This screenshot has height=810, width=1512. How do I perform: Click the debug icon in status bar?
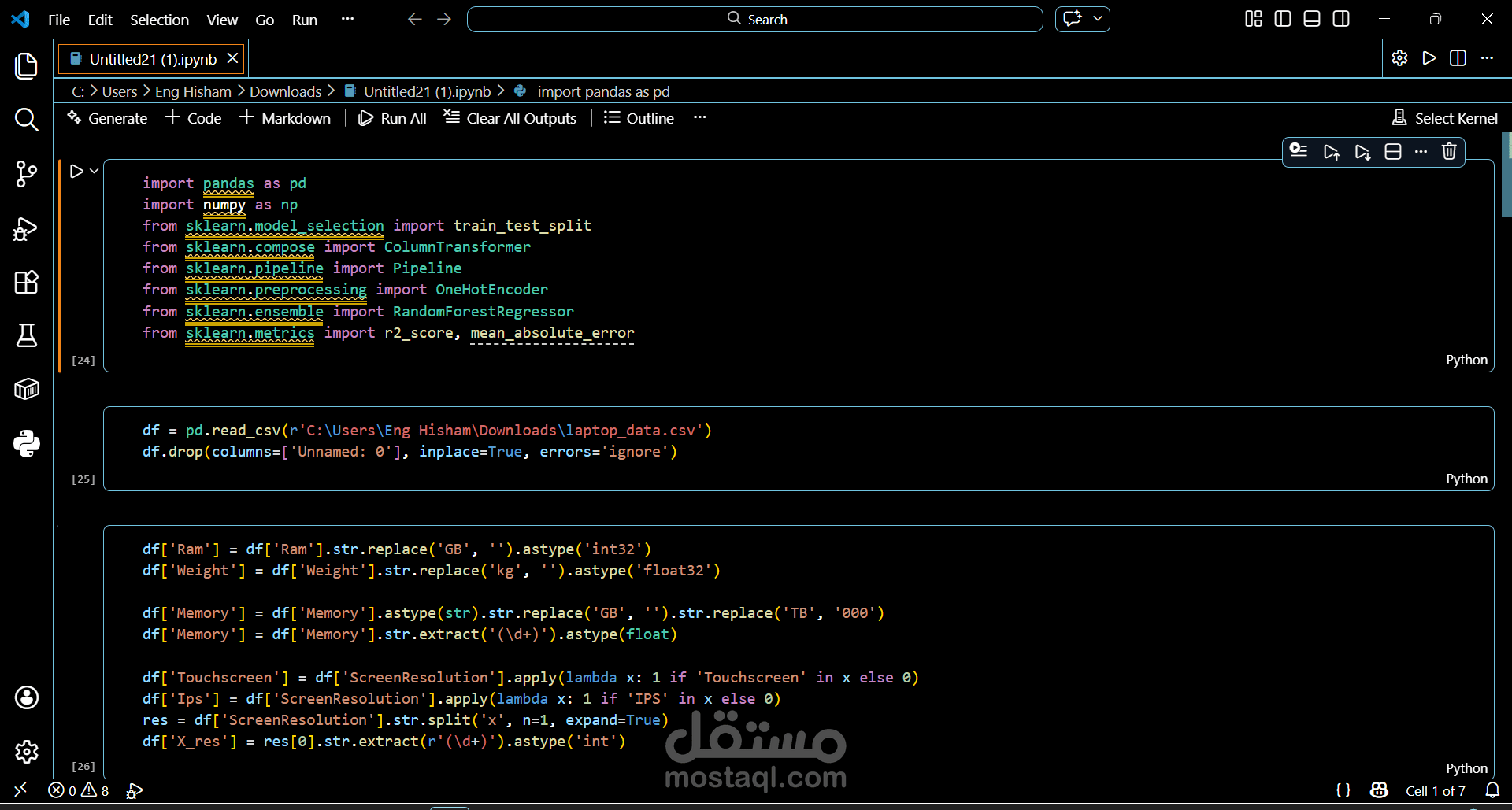coord(135,790)
